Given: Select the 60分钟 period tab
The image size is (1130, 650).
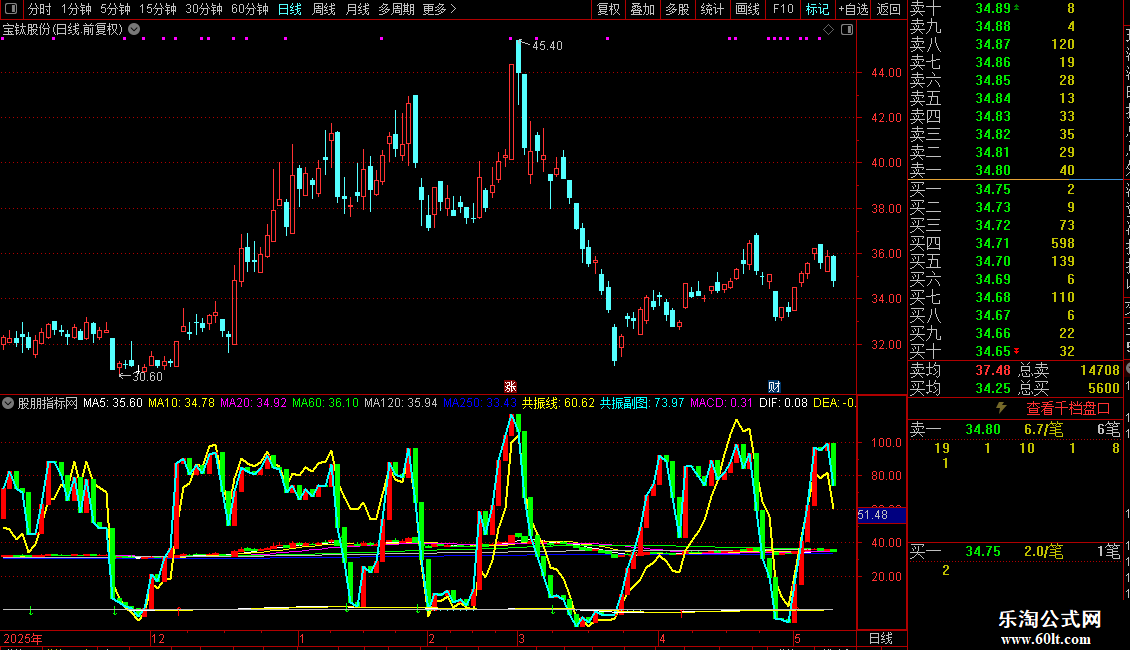Looking at the screenshot, I should click(249, 9).
